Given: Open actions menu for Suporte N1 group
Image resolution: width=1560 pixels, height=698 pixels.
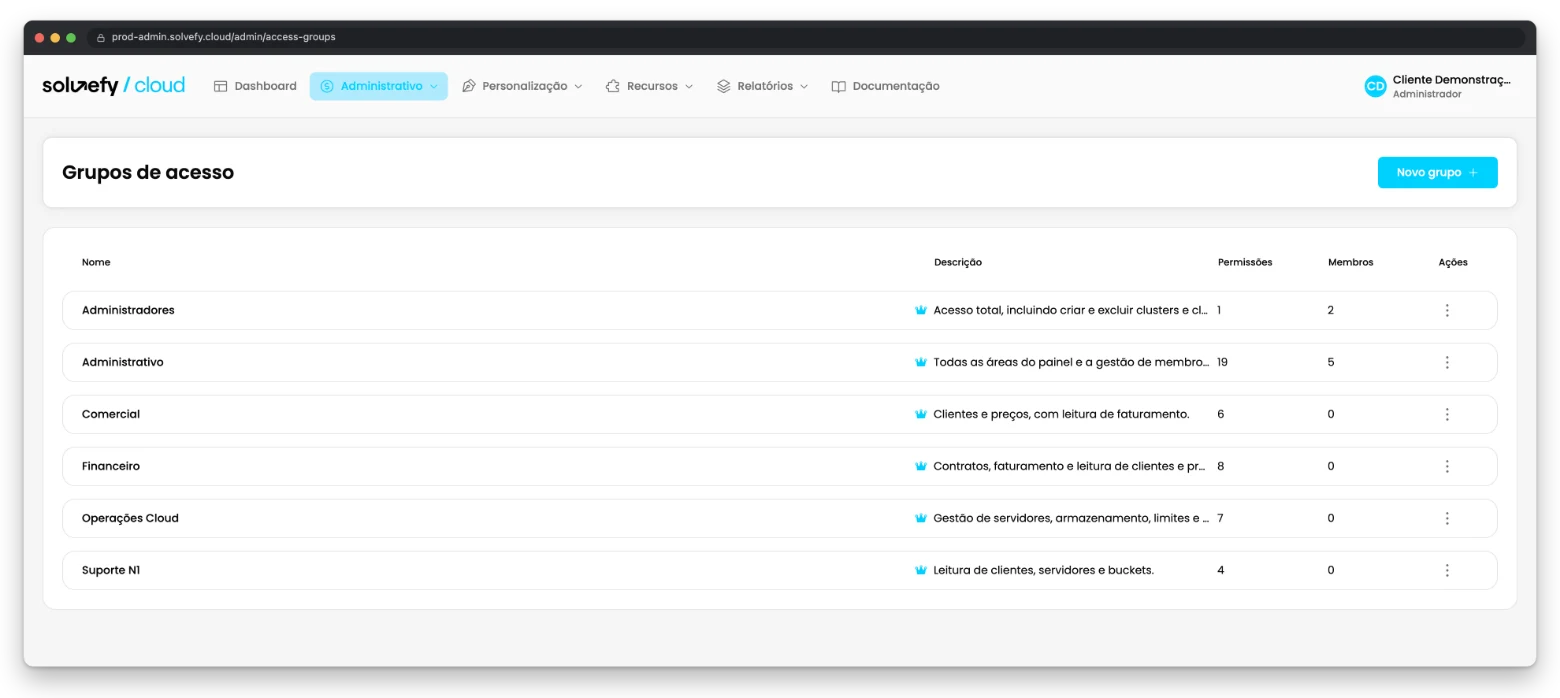Looking at the screenshot, I should coord(1447,570).
